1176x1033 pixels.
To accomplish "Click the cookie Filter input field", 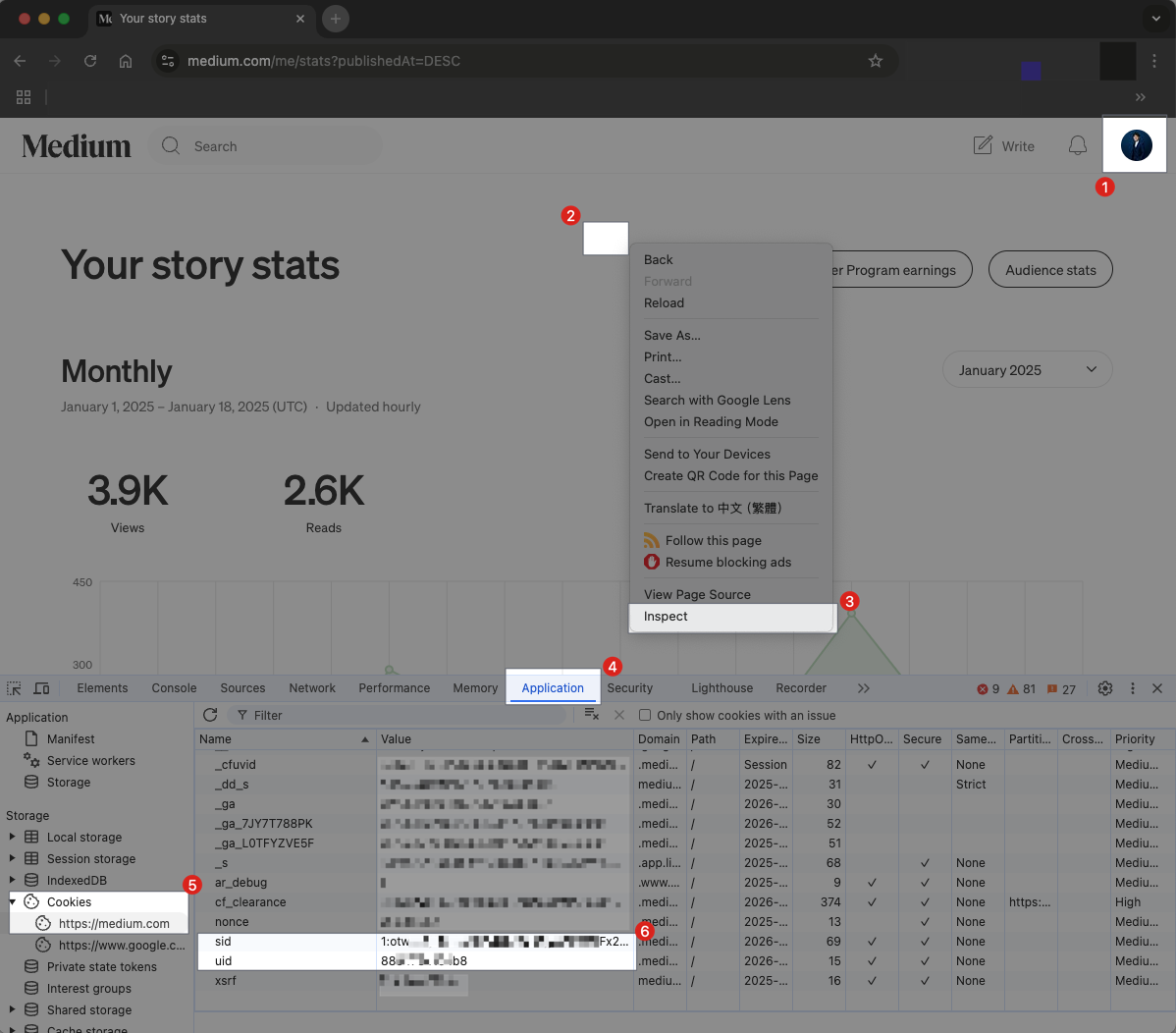I will (402, 716).
